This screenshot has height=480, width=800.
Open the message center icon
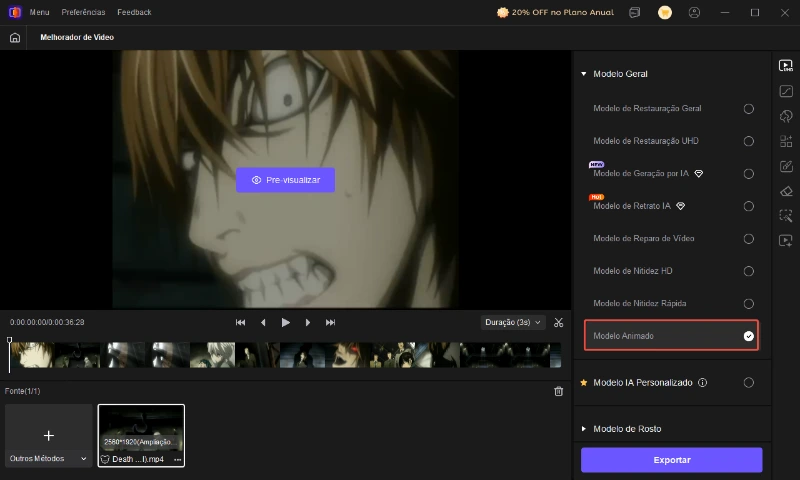tap(635, 12)
